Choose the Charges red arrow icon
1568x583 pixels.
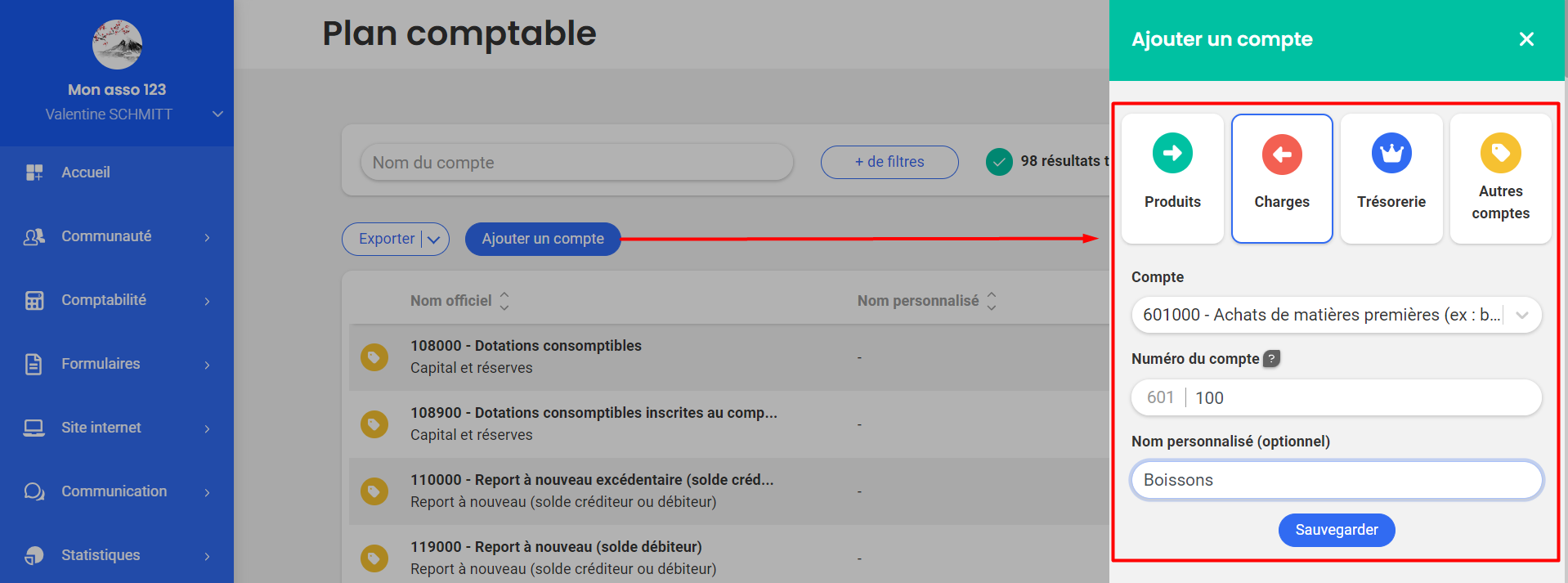pos(1281,155)
